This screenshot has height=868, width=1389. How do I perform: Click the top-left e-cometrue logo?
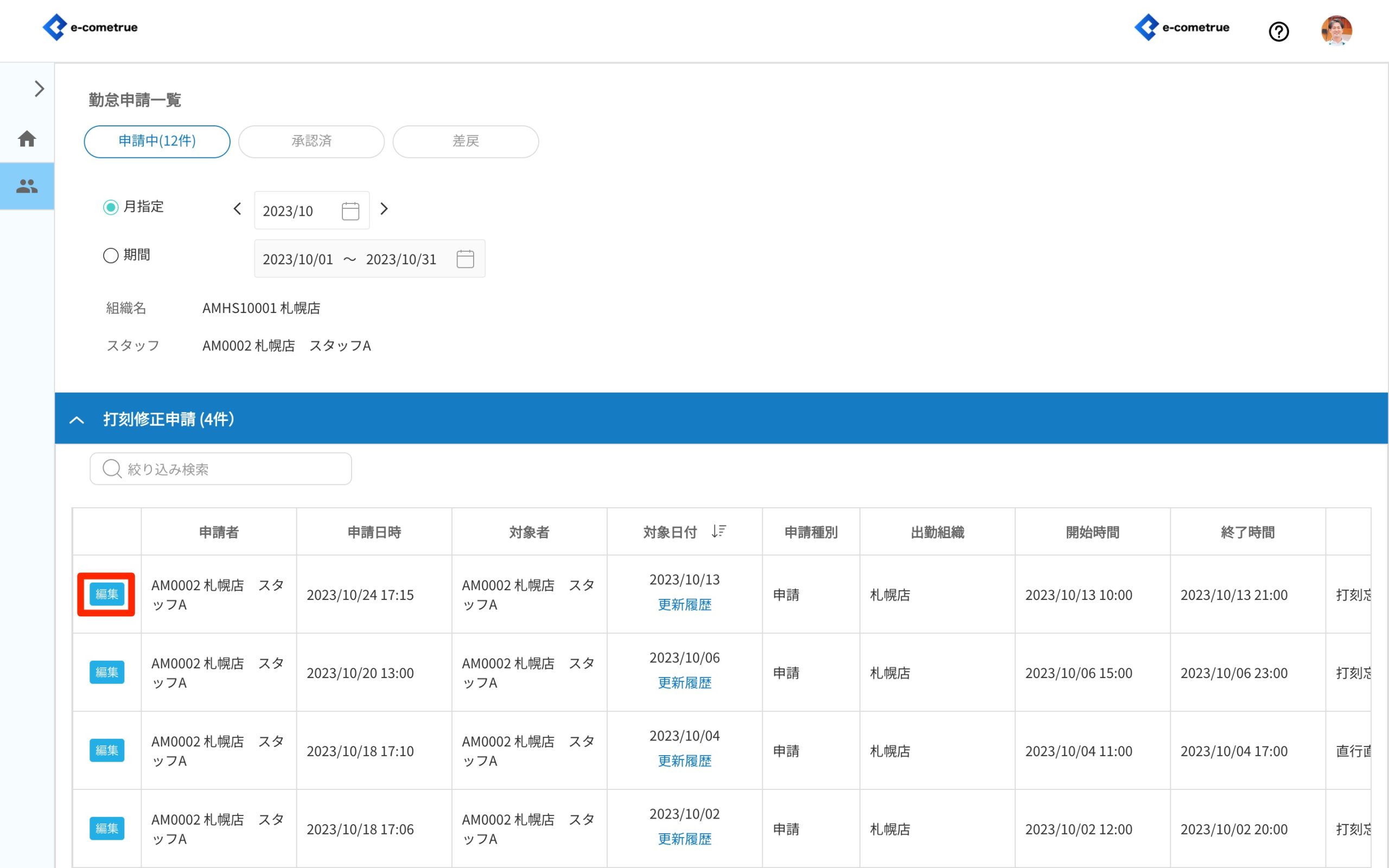(x=90, y=27)
